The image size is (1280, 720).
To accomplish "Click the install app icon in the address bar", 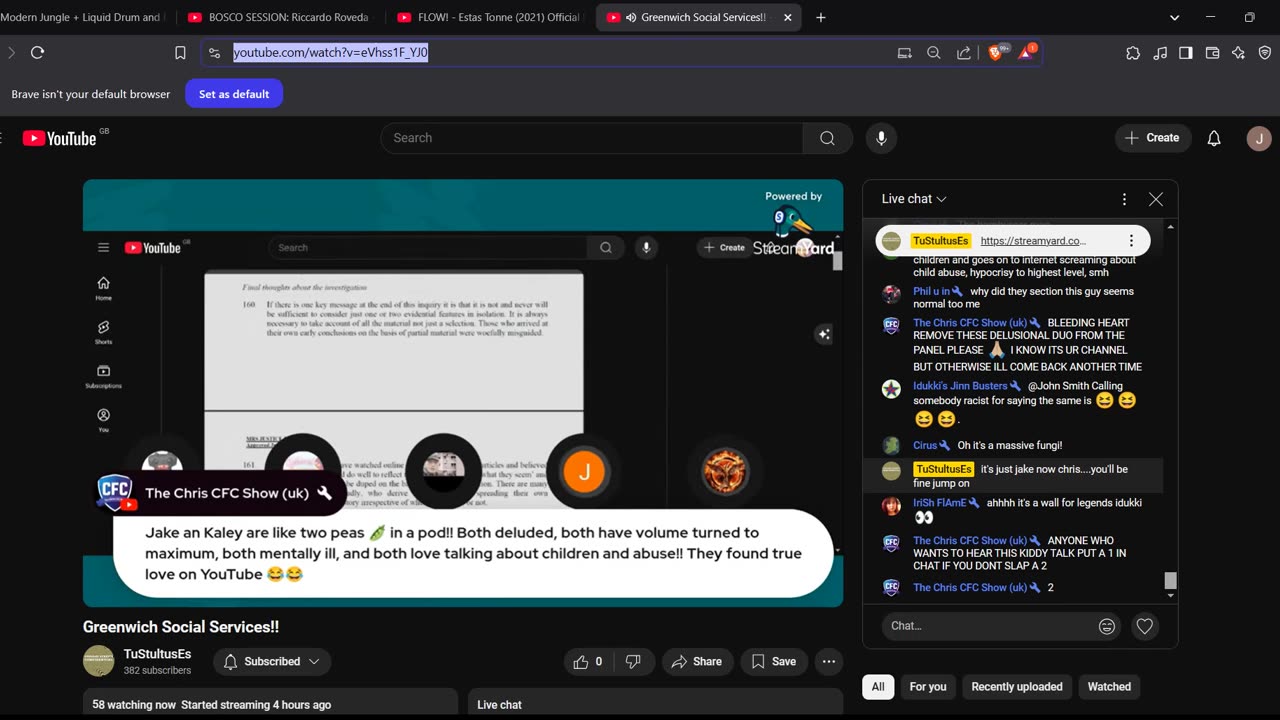I will [904, 53].
